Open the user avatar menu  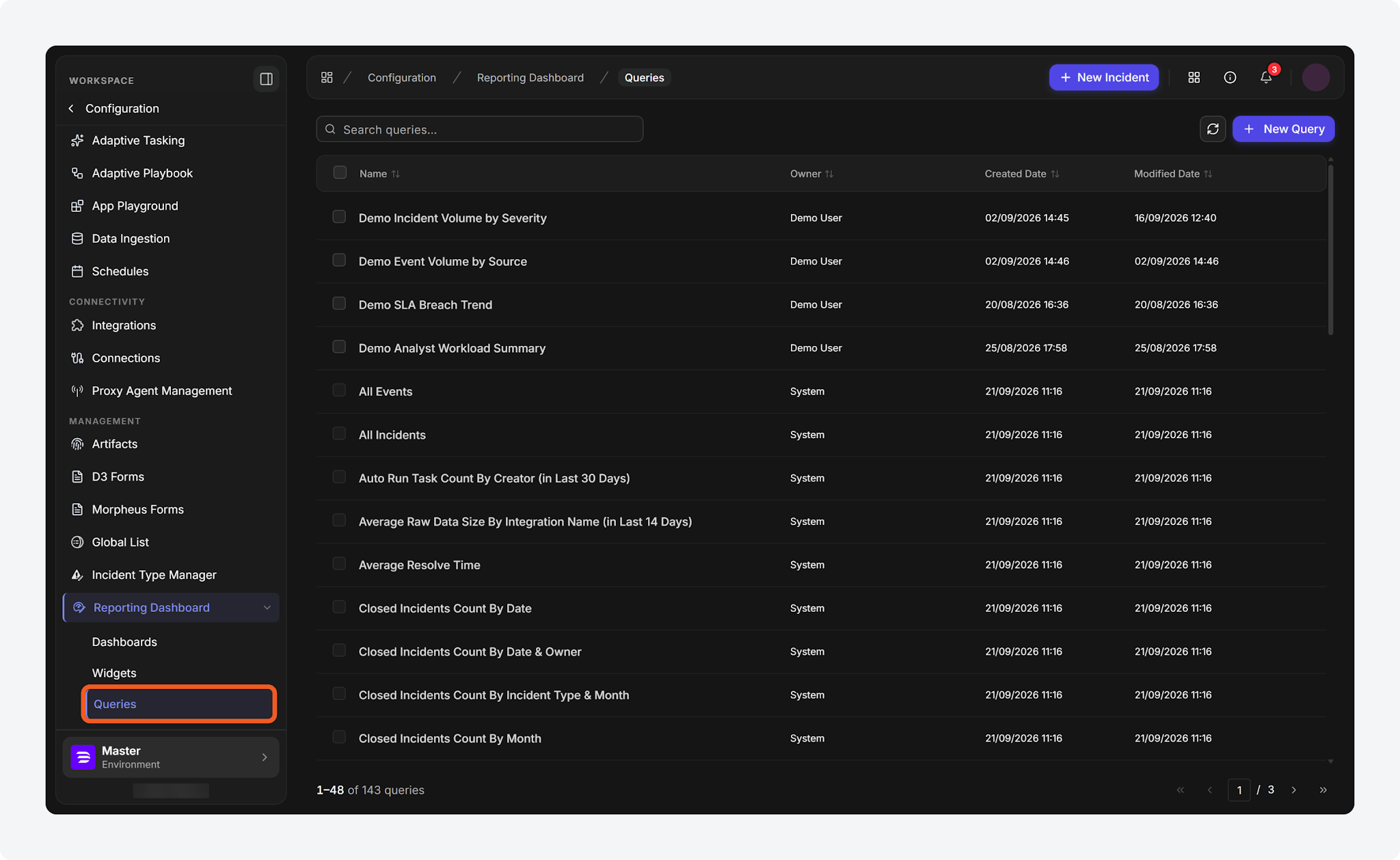1316,77
